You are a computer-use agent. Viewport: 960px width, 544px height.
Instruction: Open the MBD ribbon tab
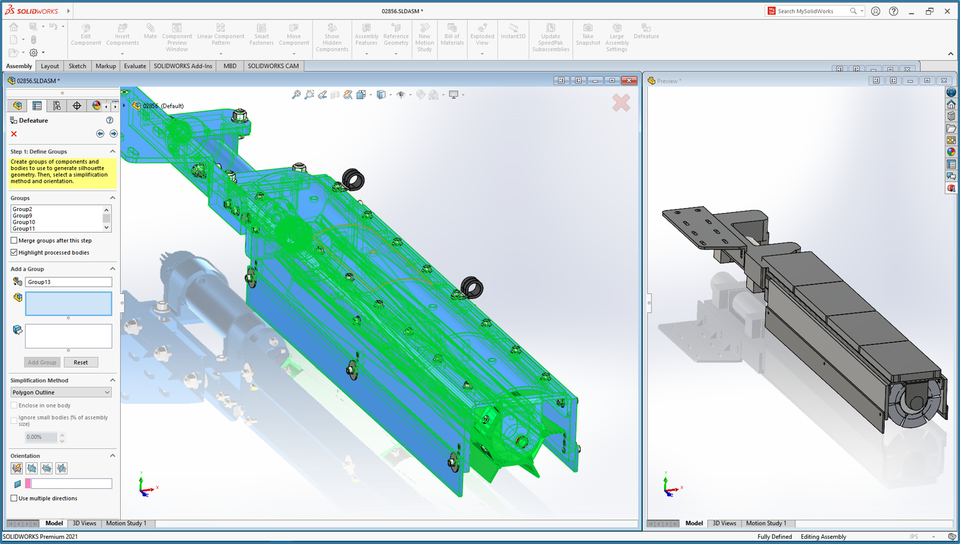point(230,66)
